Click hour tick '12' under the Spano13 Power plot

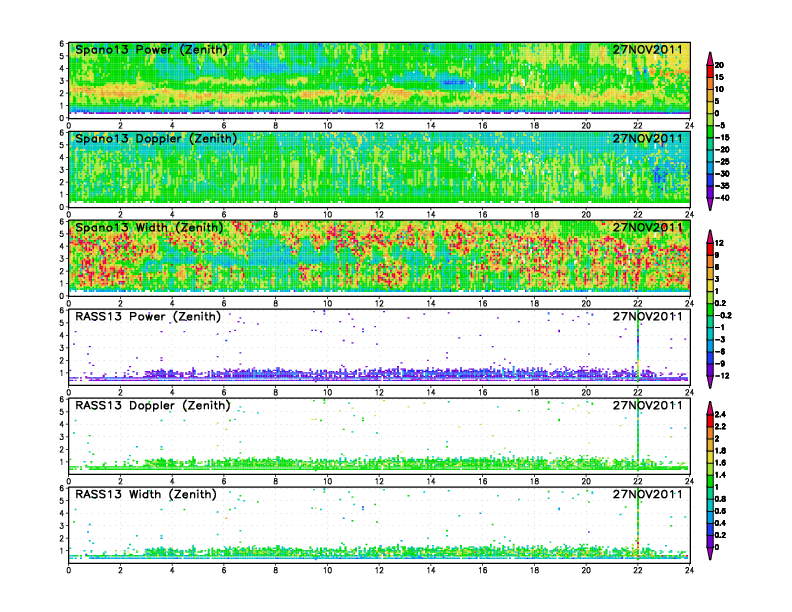click(379, 126)
